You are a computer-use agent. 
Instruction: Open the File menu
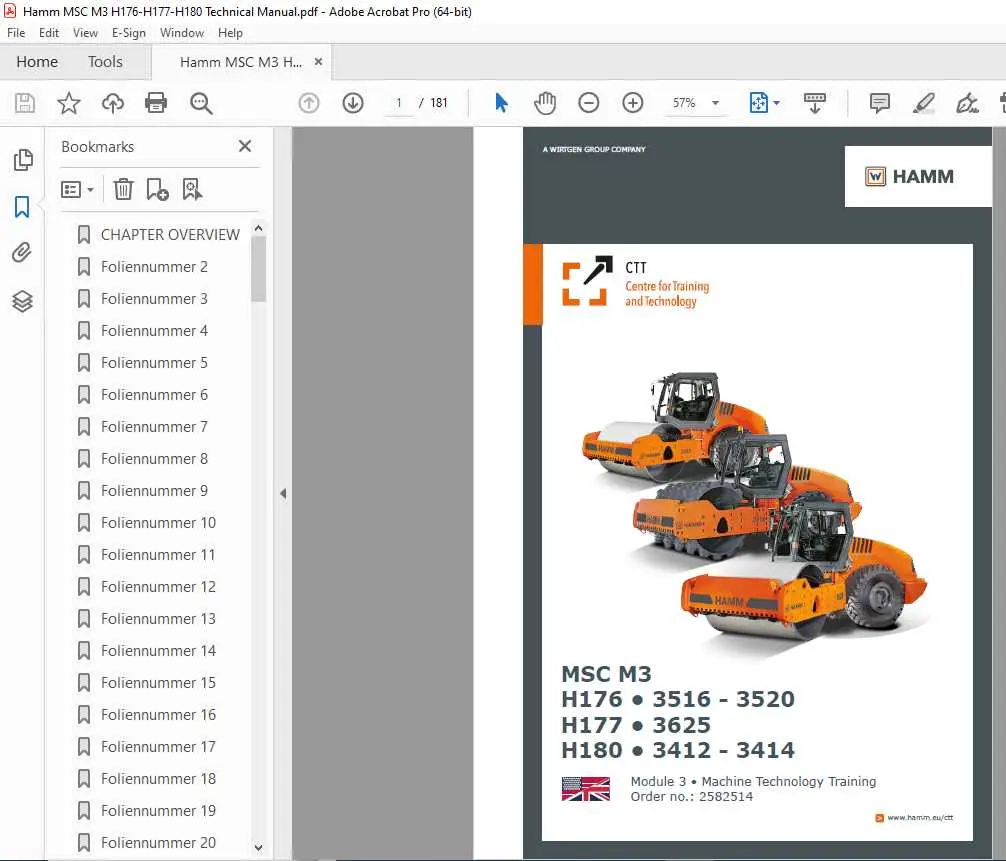pos(16,33)
